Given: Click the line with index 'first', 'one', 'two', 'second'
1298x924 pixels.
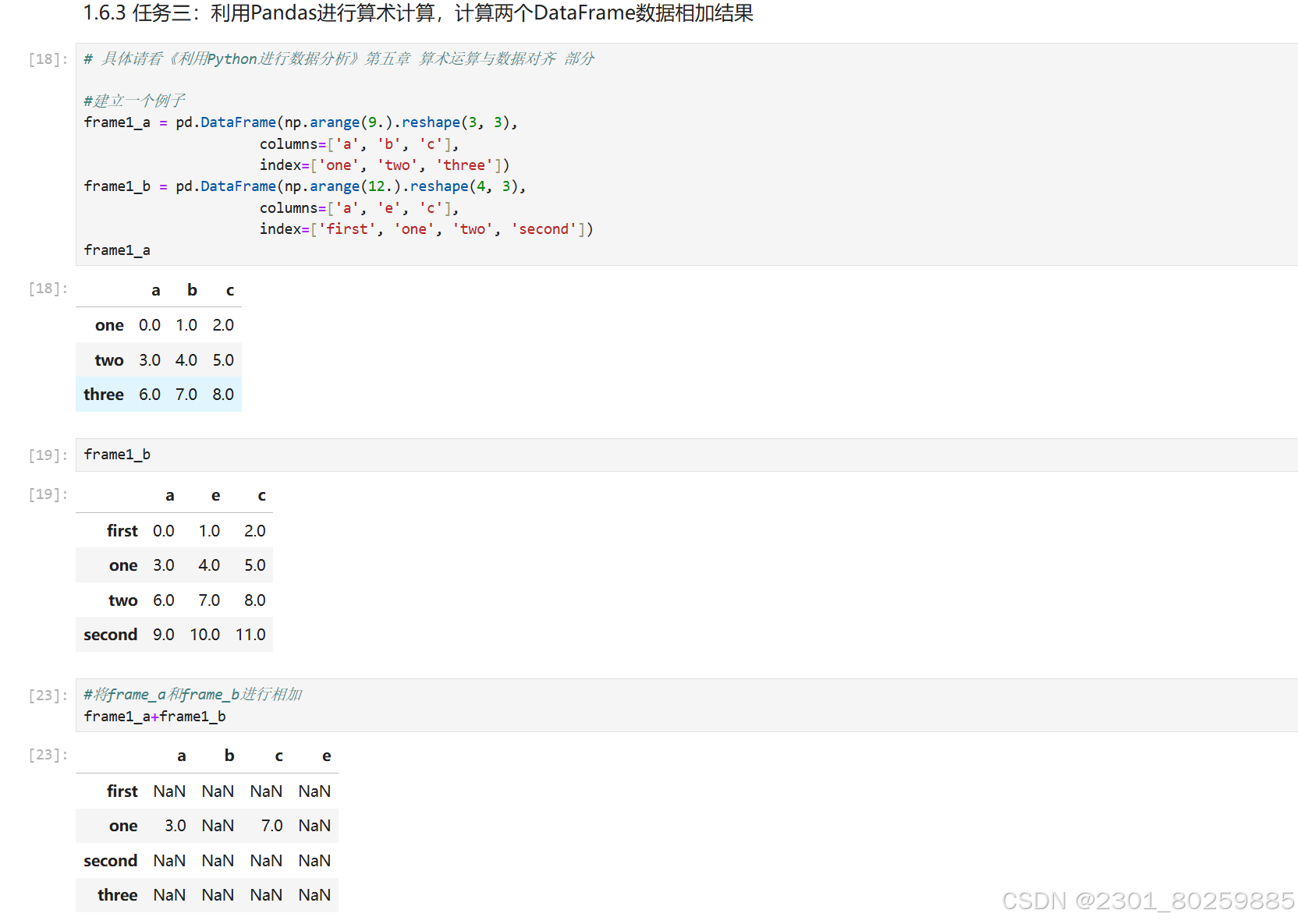Looking at the screenshot, I should click(x=427, y=229).
